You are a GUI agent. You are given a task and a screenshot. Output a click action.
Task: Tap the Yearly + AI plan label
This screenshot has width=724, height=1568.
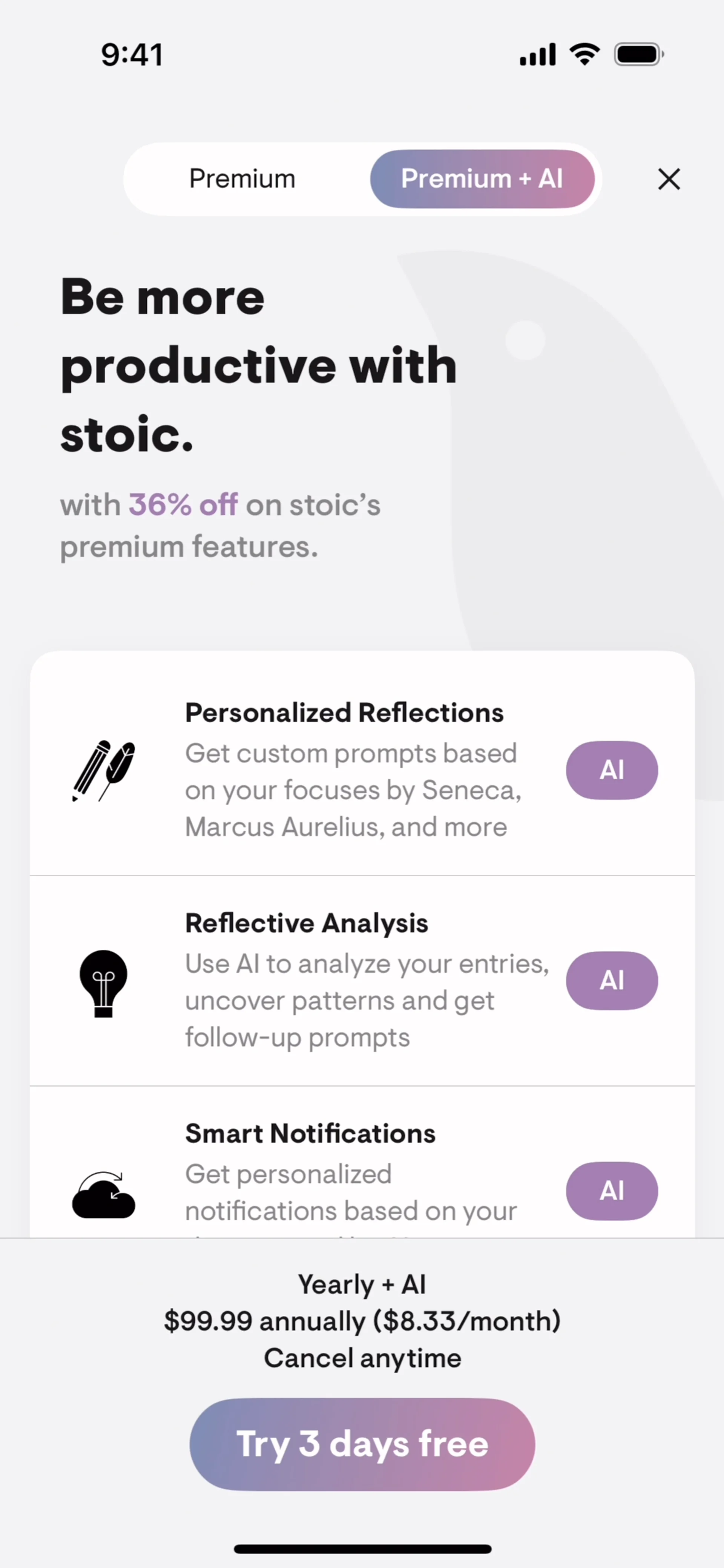coord(362,1284)
